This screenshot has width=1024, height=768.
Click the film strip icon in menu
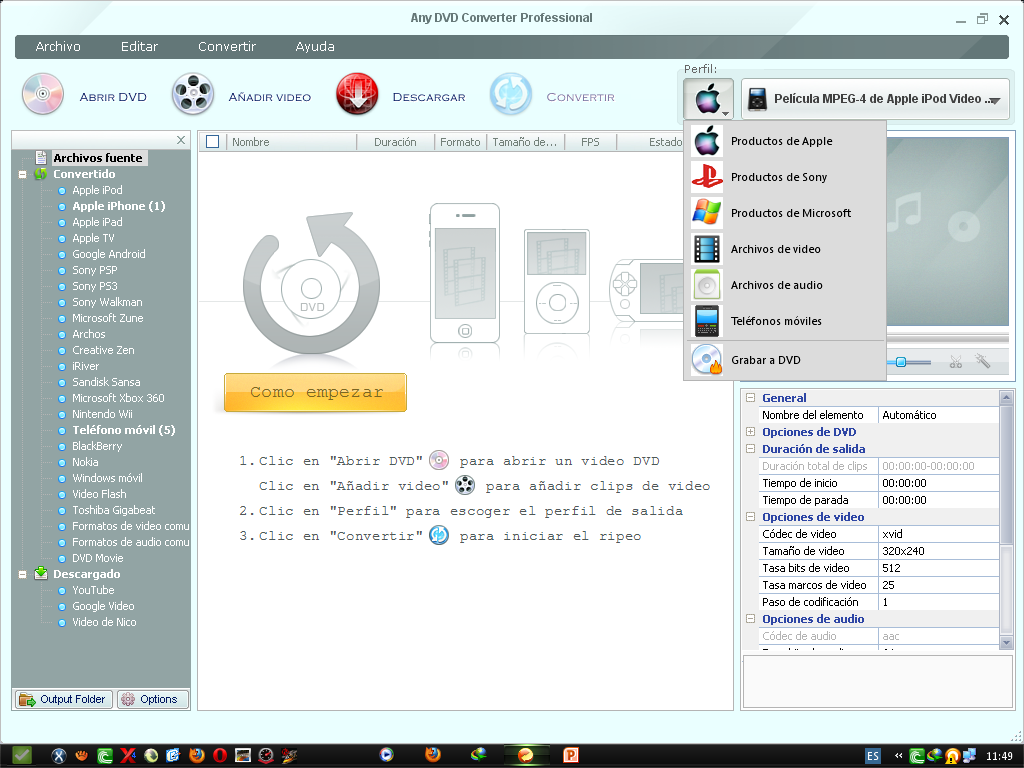(x=707, y=249)
